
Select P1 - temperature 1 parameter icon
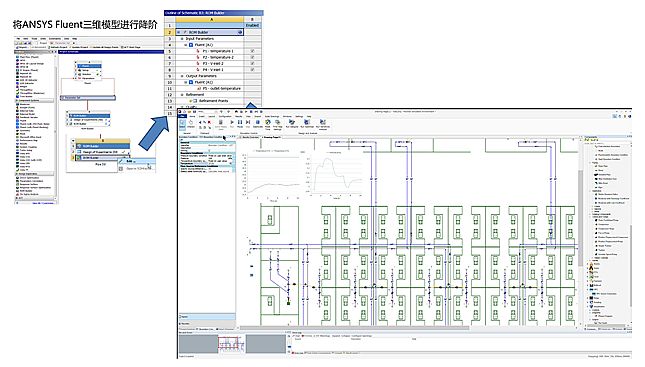tap(198, 51)
